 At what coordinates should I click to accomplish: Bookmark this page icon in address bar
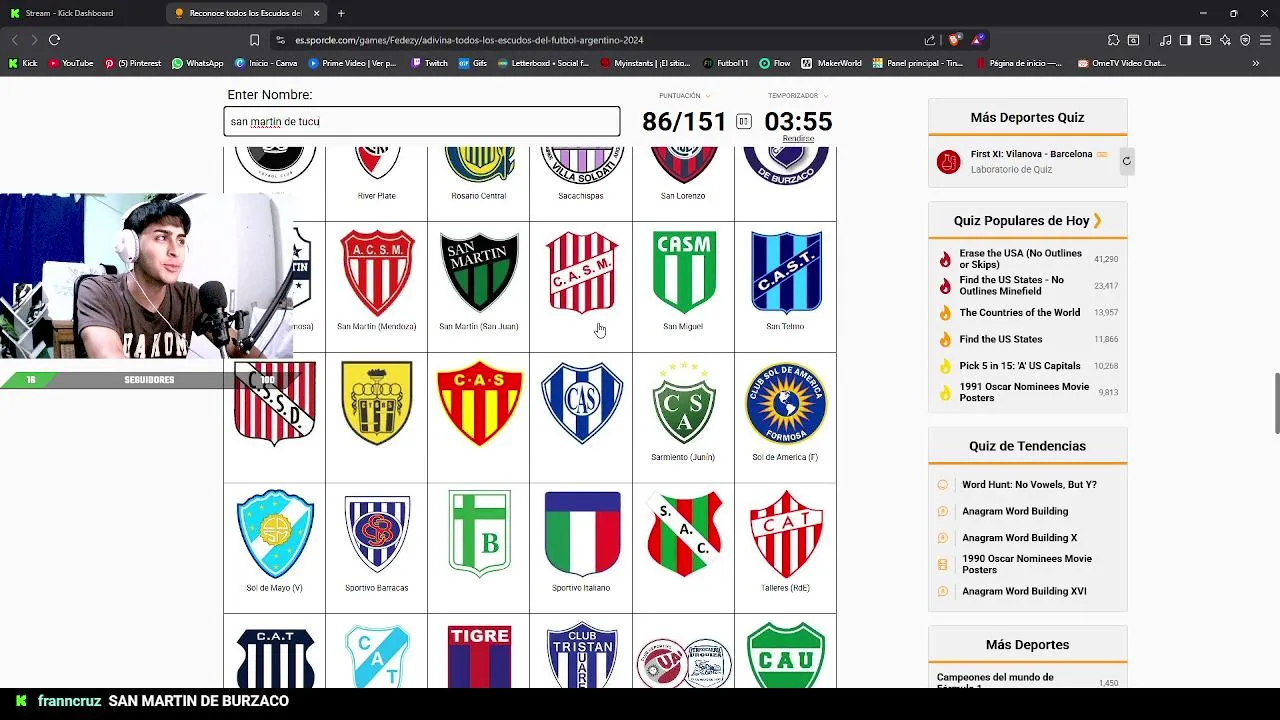point(254,40)
